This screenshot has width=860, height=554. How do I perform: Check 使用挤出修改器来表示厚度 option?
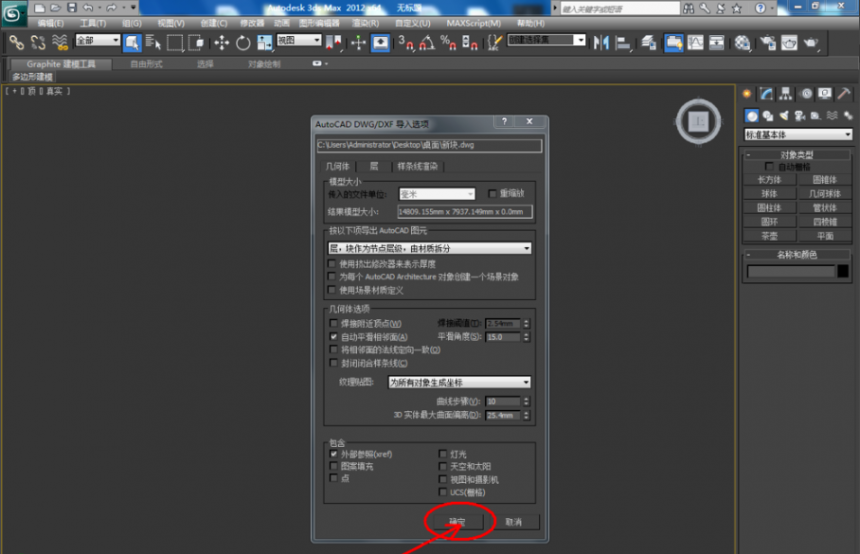click(x=331, y=264)
